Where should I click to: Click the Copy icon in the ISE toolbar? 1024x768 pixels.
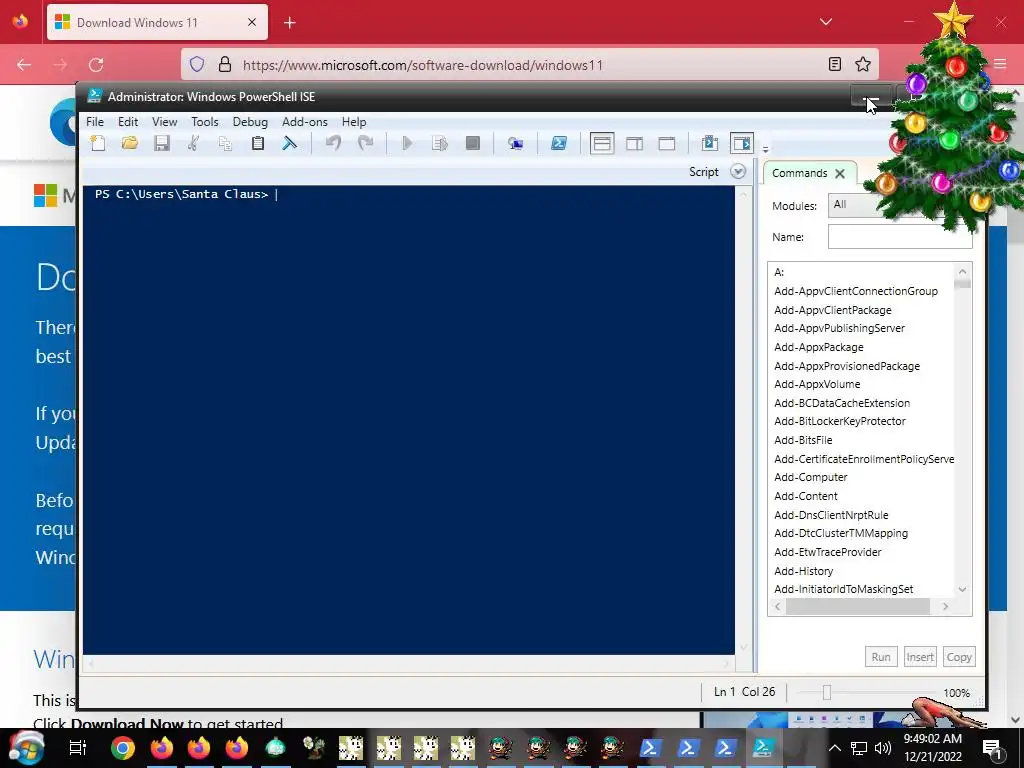[x=225, y=143]
